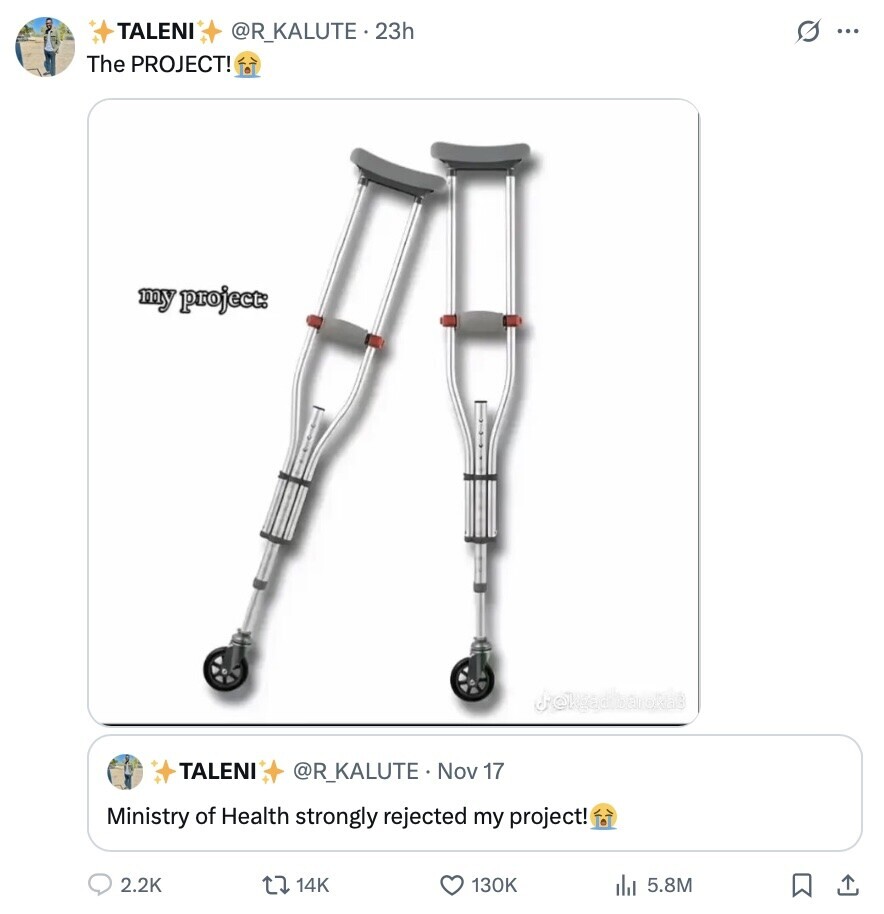Click the 5.8M views count
884x914 pixels.
670,885
